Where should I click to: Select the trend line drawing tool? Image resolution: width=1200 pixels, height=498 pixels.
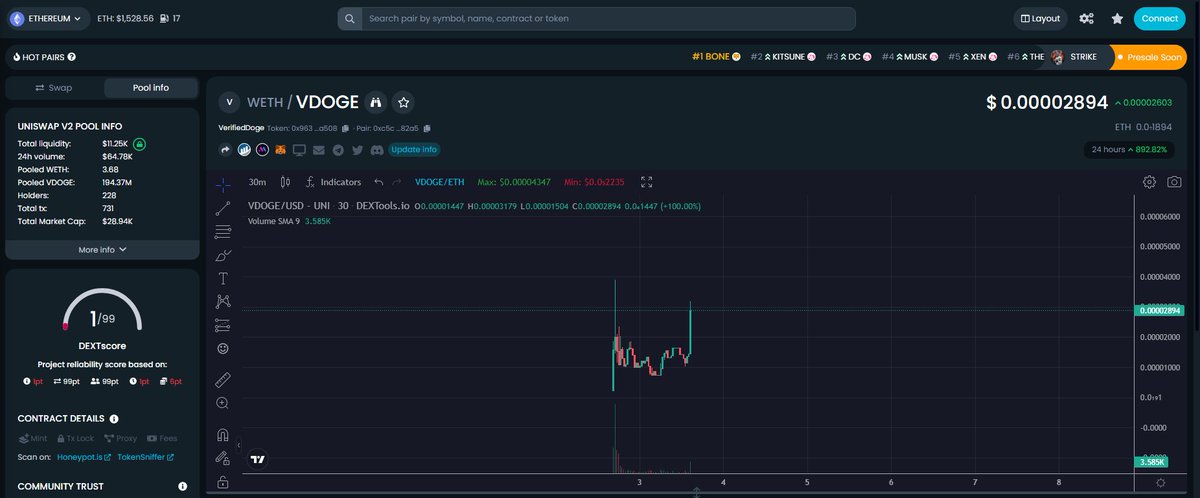pyautogui.click(x=223, y=209)
